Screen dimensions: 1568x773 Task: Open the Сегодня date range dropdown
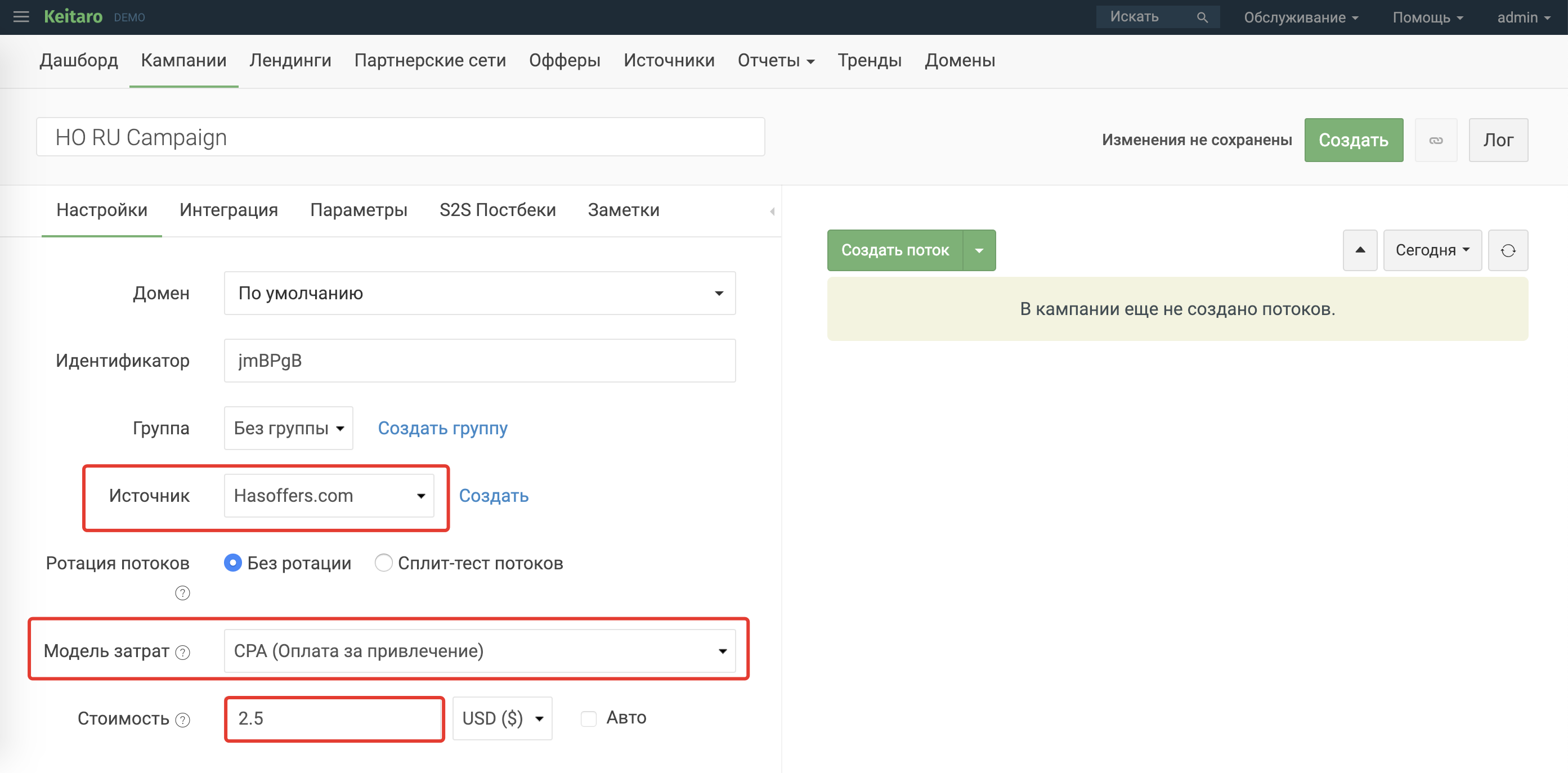tap(1432, 250)
